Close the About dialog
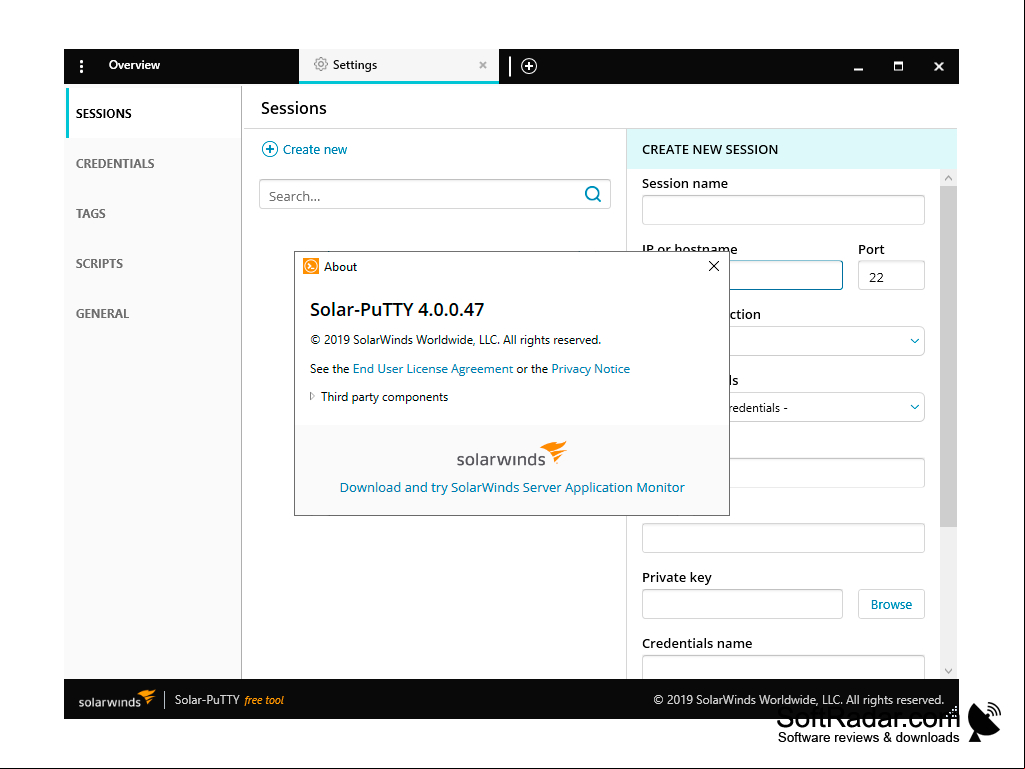This screenshot has width=1025, height=769. 714,266
